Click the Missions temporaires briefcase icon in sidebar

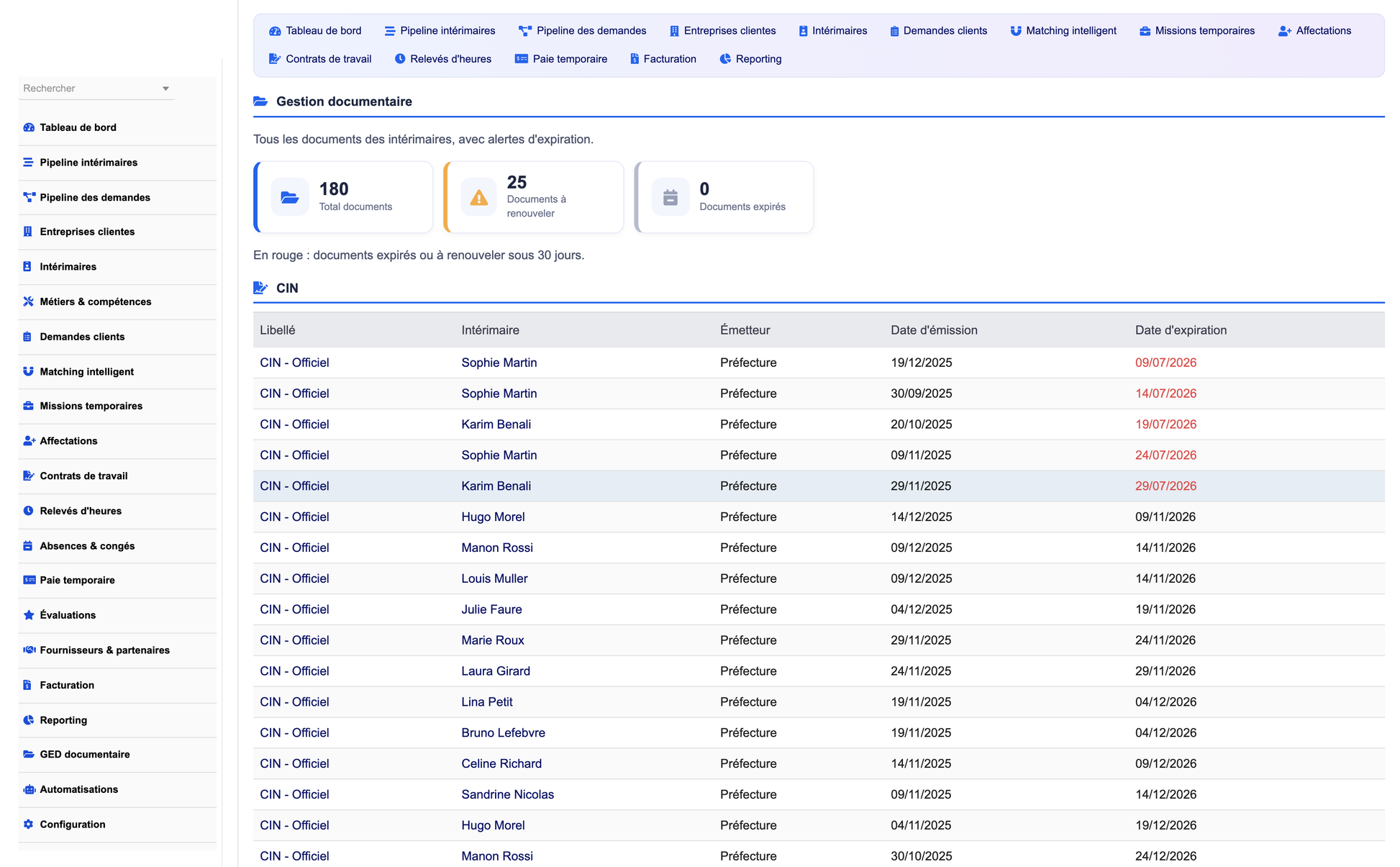click(29, 406)
